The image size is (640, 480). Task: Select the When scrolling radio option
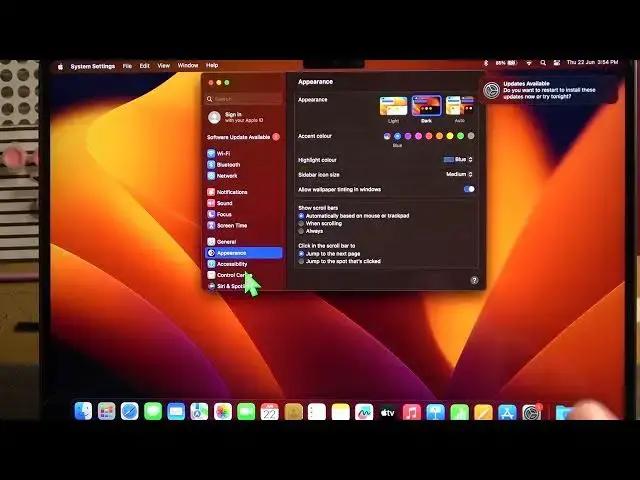pos(301,224)
